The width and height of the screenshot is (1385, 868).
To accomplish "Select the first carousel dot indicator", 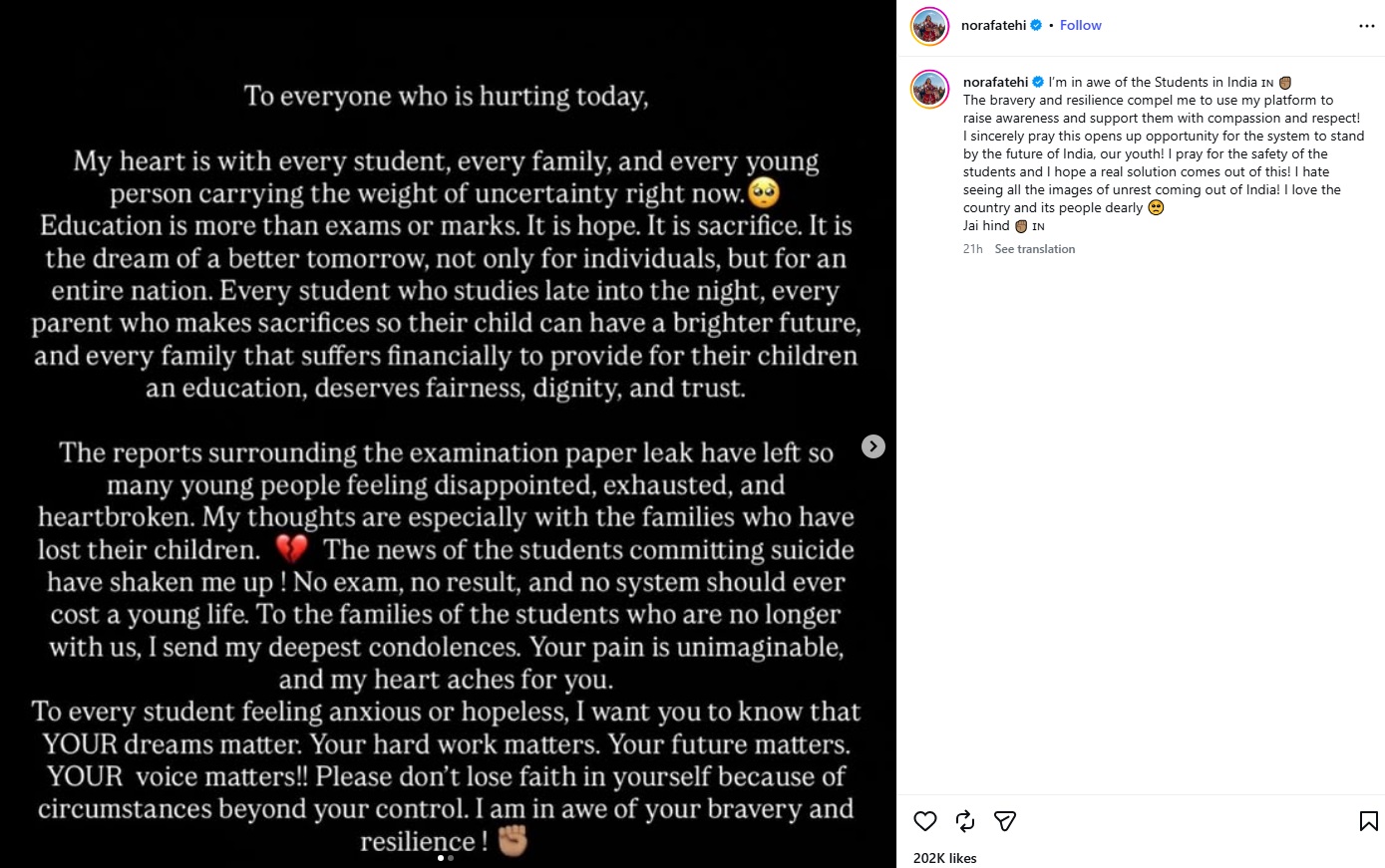I will [441, 858].
